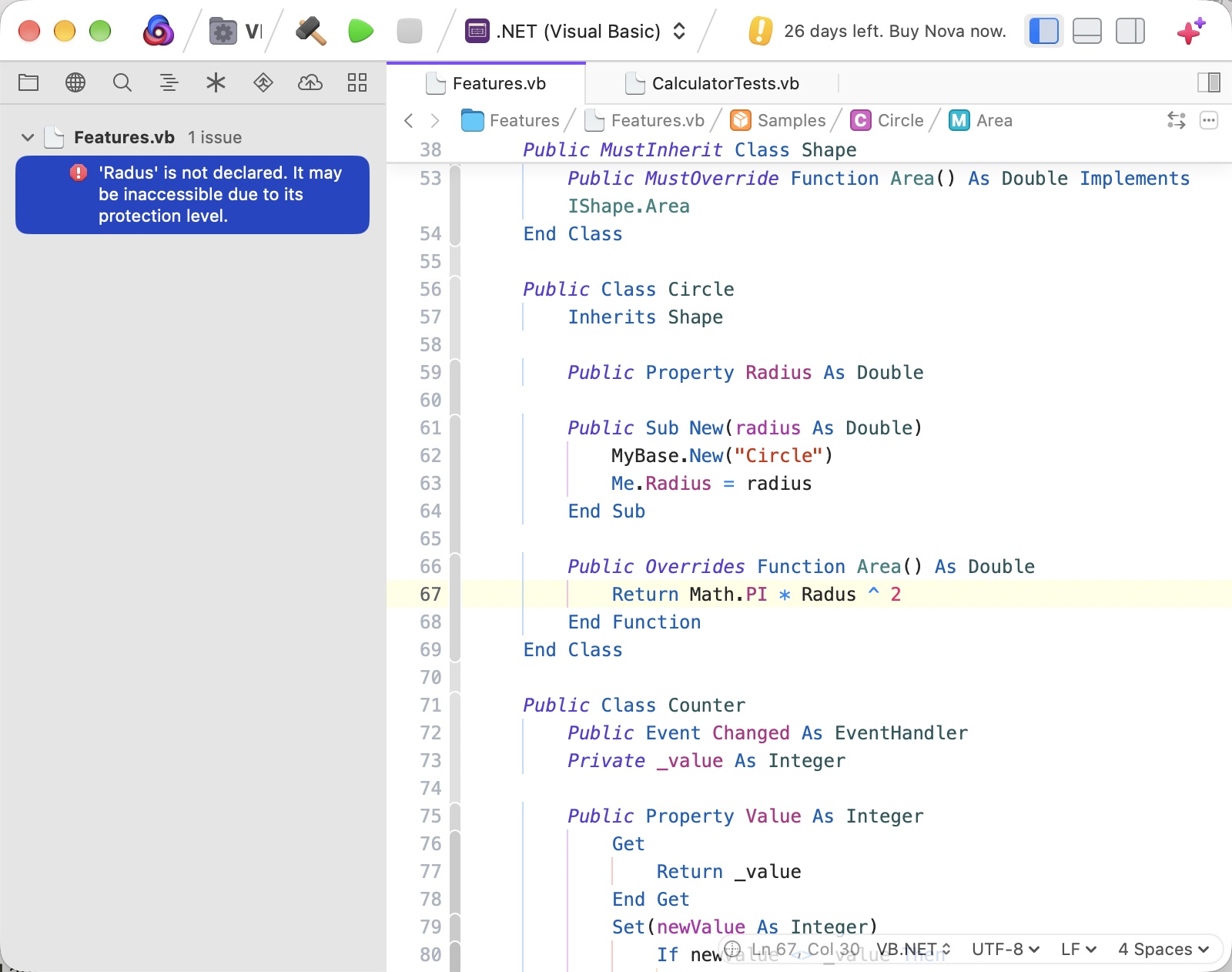
Task: Open .NET (Visual Basic) task selector
Action: 576,32
